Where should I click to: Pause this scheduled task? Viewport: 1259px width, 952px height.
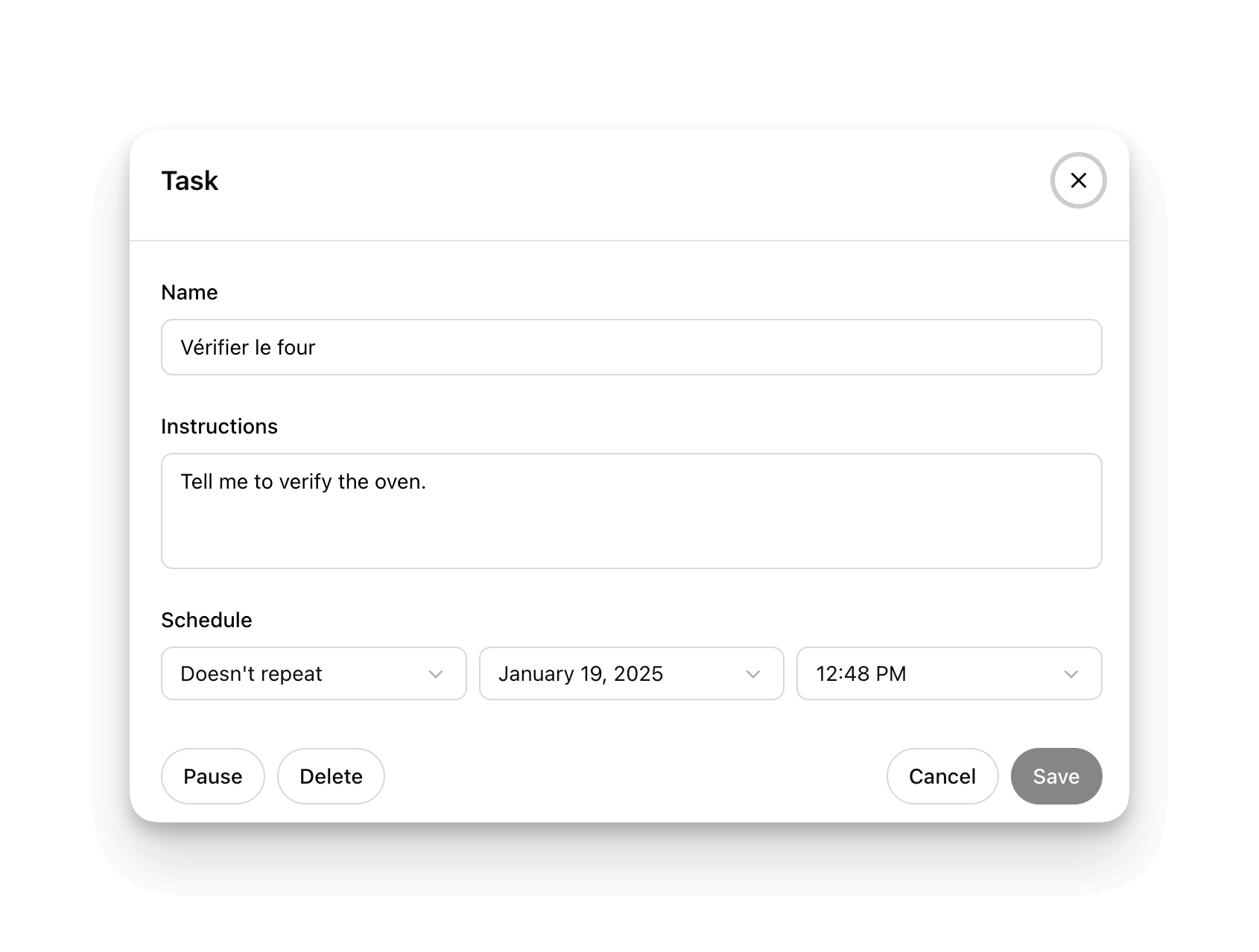[x=212, y=776]
